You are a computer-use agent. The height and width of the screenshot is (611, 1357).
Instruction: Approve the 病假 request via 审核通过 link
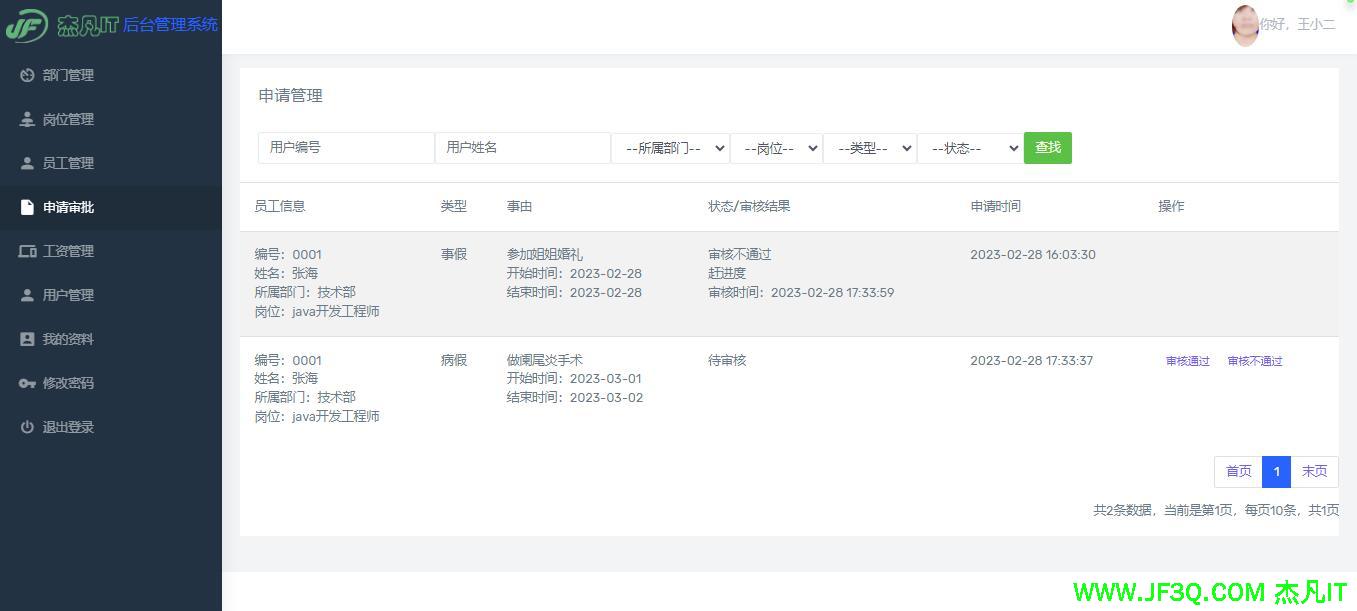pos(1186,361)
